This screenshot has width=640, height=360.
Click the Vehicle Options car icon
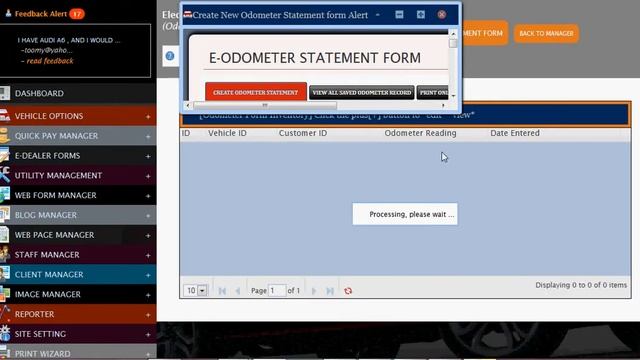(x=4, y=116)
